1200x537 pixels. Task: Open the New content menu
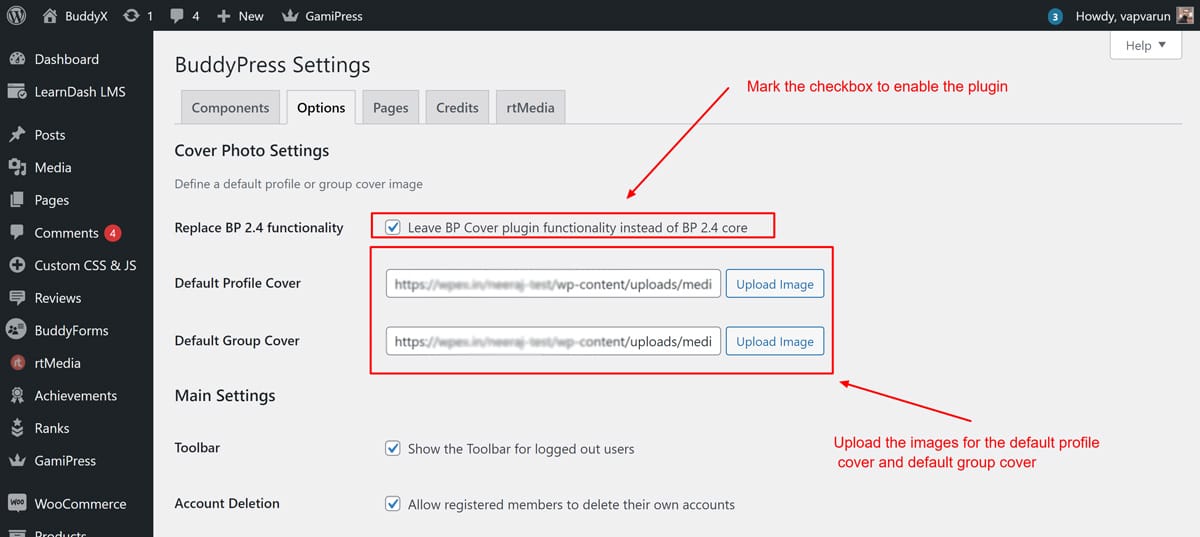click(x=240, y=16)
